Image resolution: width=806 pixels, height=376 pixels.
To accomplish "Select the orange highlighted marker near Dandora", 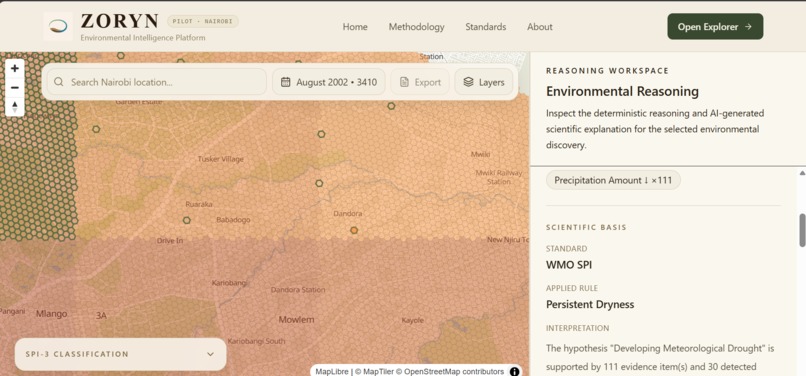I will [x=354, y=230].
